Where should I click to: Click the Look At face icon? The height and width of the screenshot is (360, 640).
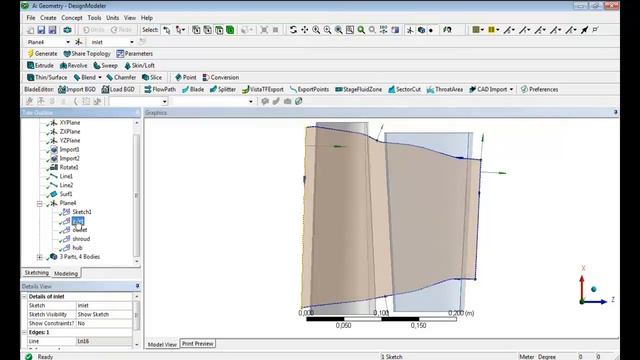click(x=447, y=30)
